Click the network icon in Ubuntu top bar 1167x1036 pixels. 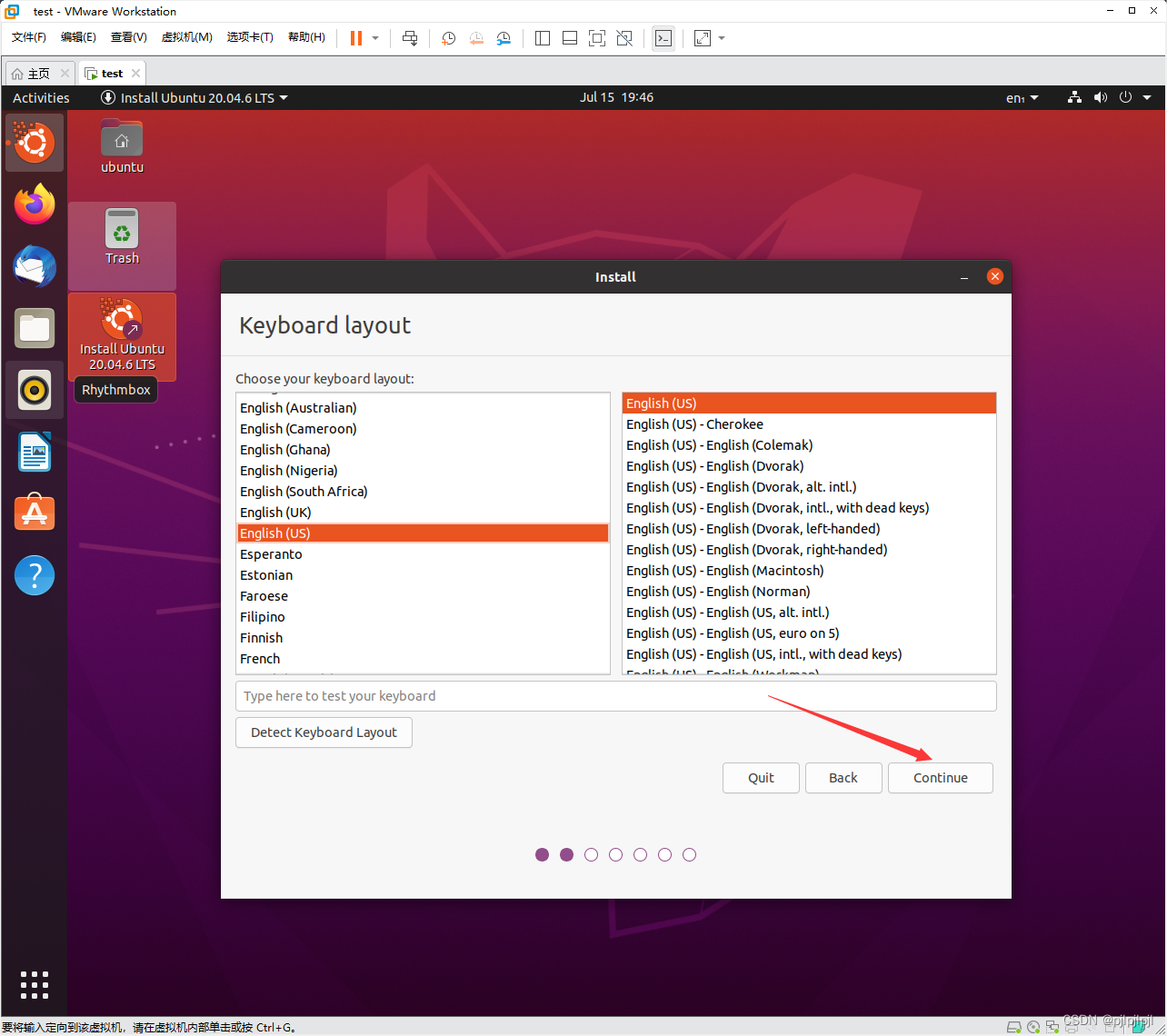(1075, 97)
